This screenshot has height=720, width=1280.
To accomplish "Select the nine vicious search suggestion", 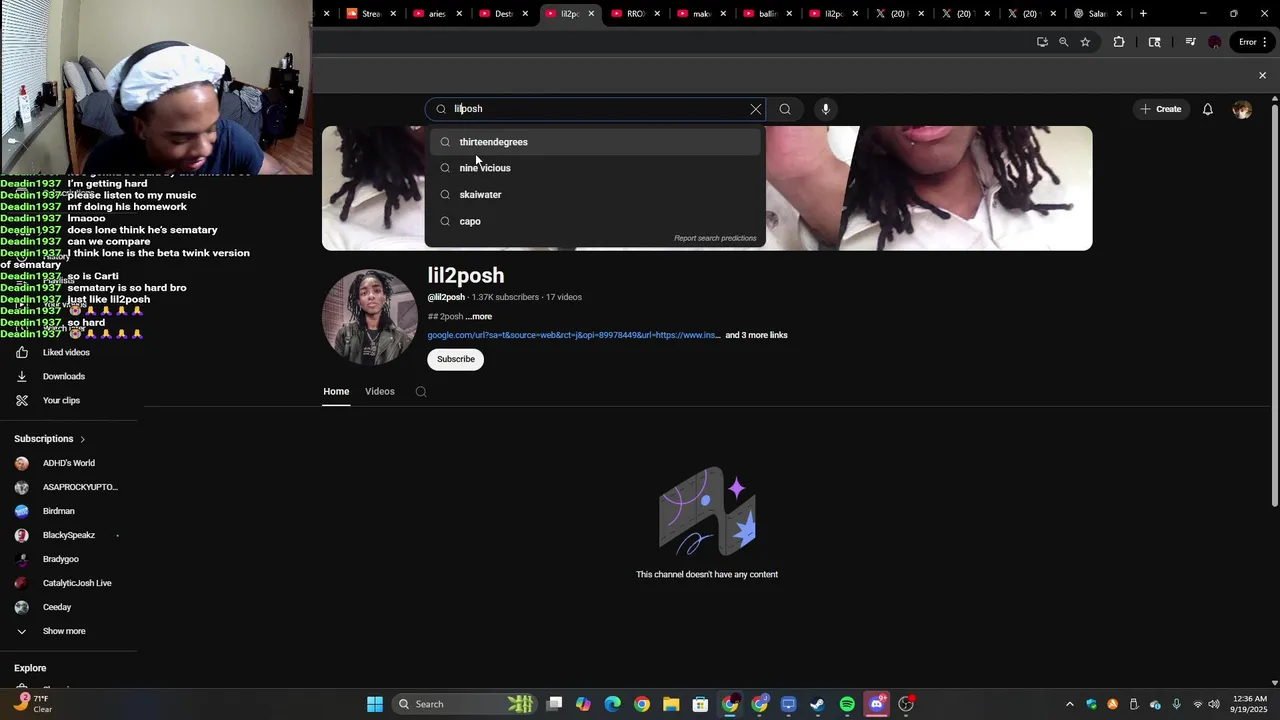I will pyautogui.click(x=595, y=168).
